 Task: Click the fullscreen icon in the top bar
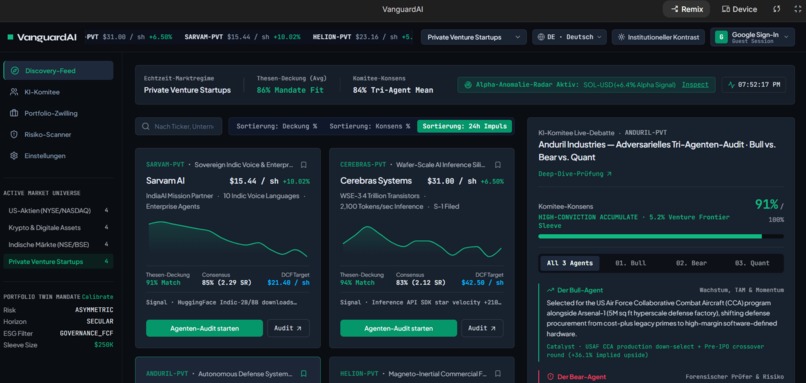pos(797,9)
